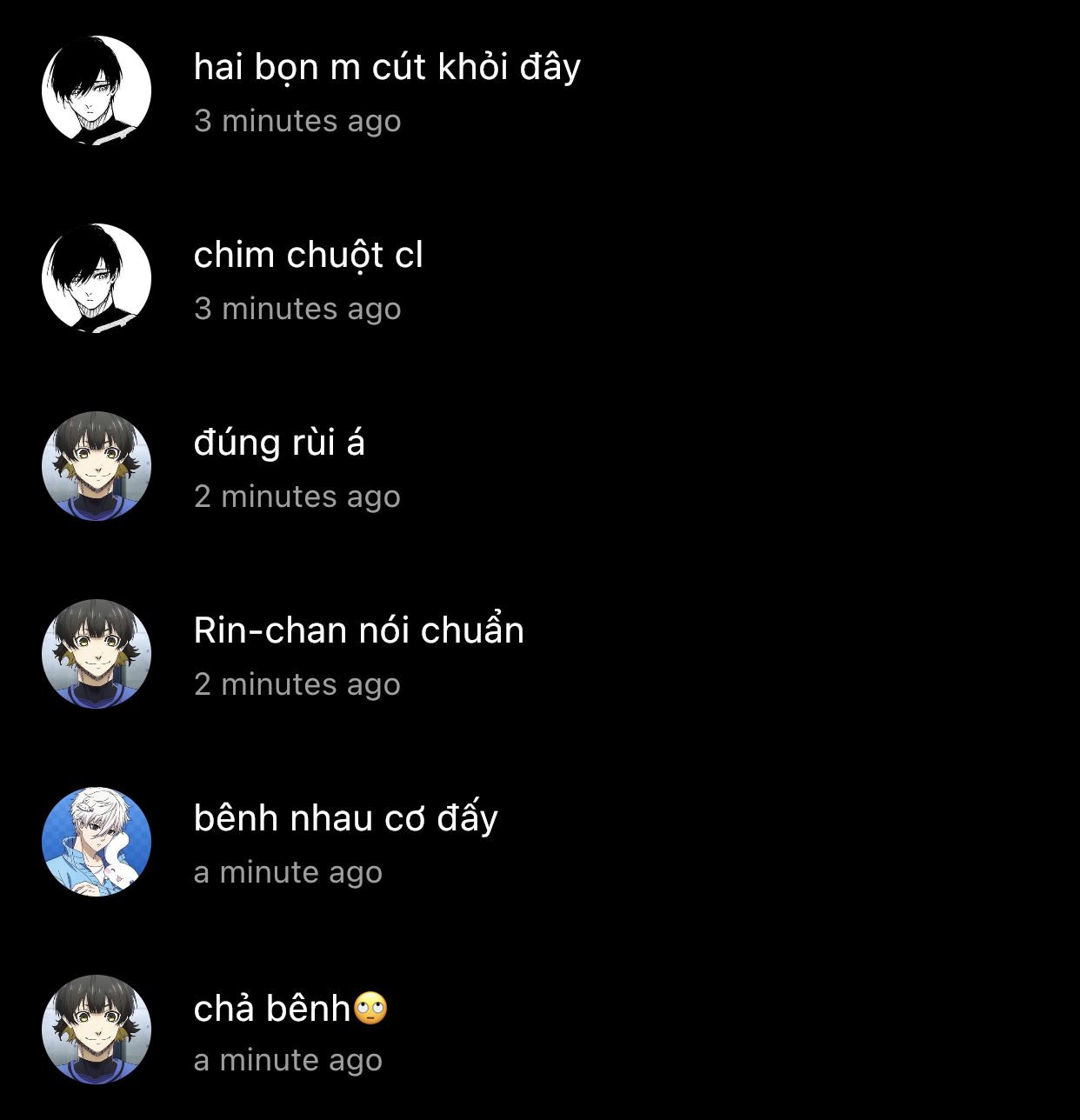Click avatar next to "chả bênh" comment
The width and height of the screenshot is (1080, 1120).
pyautogui.click(x=97, y=1030)
